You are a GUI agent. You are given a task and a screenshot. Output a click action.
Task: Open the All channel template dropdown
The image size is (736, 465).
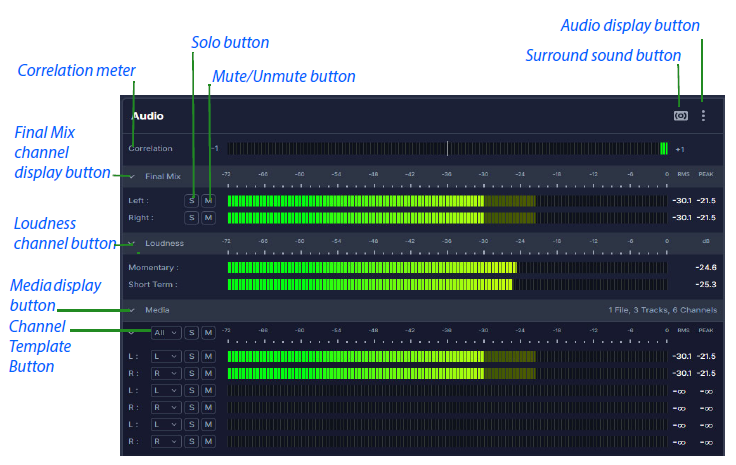(x=166, y=333)
